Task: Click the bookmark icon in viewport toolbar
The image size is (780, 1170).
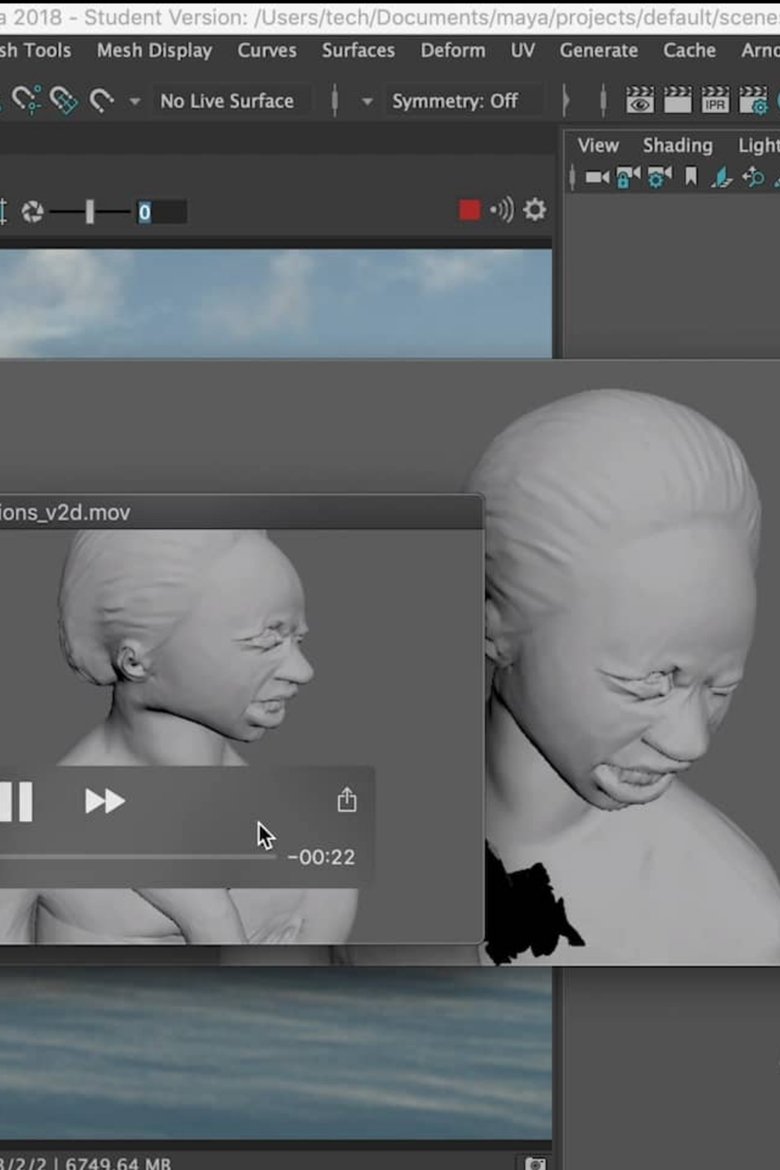Action: pos(690,178)
